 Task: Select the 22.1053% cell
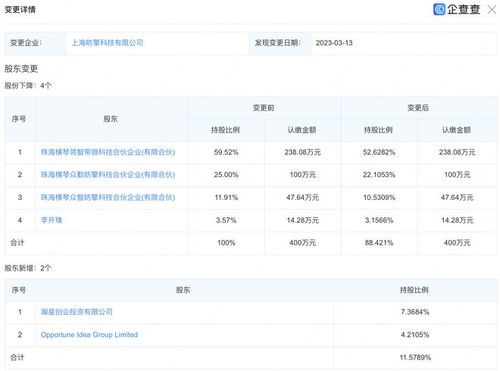pos(379,175)
